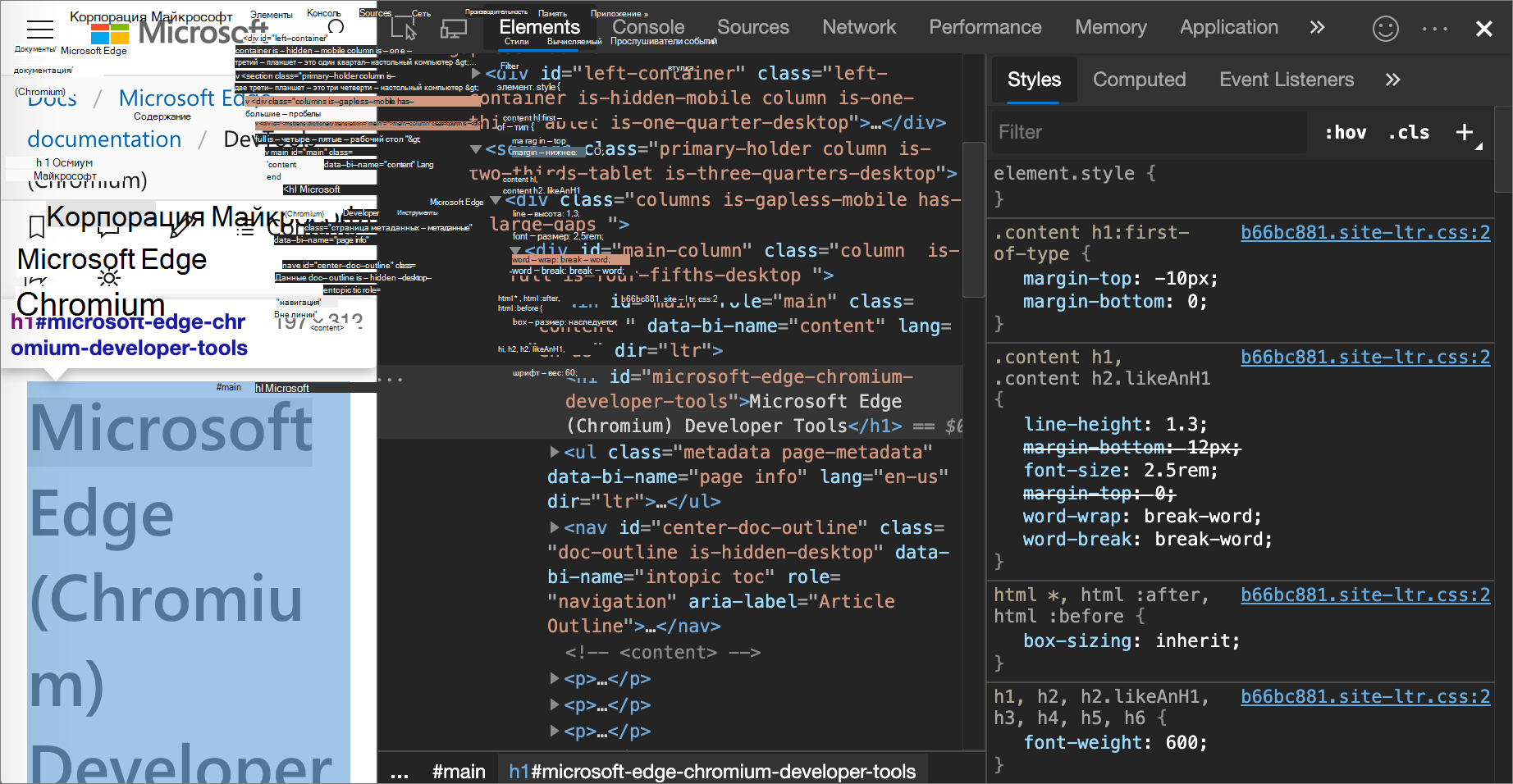This screenshot has height=784, width=1513.
Task: Click the font-weight: 600 declaration
Action: pyautogui.click(x=1116, y=742)
